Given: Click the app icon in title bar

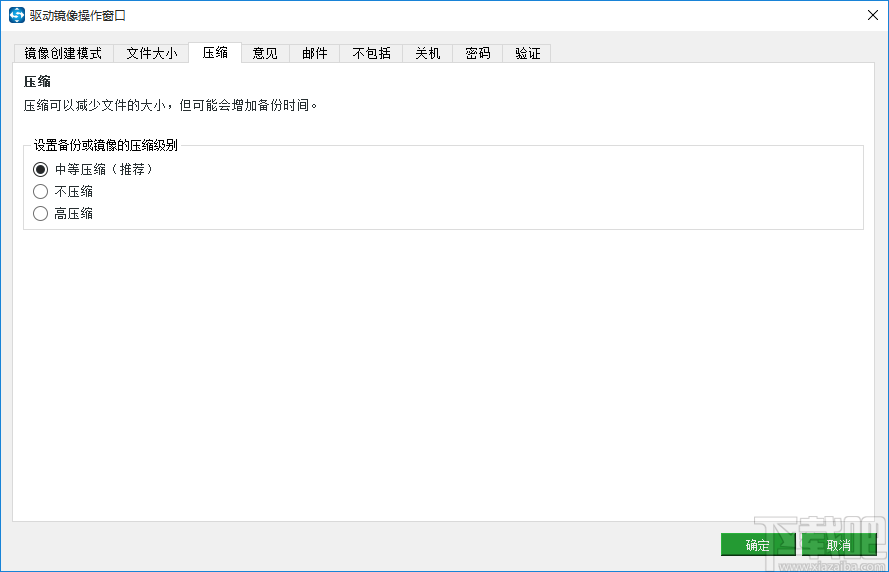Looking at the screenshot, I should click(x=17, y=15).
